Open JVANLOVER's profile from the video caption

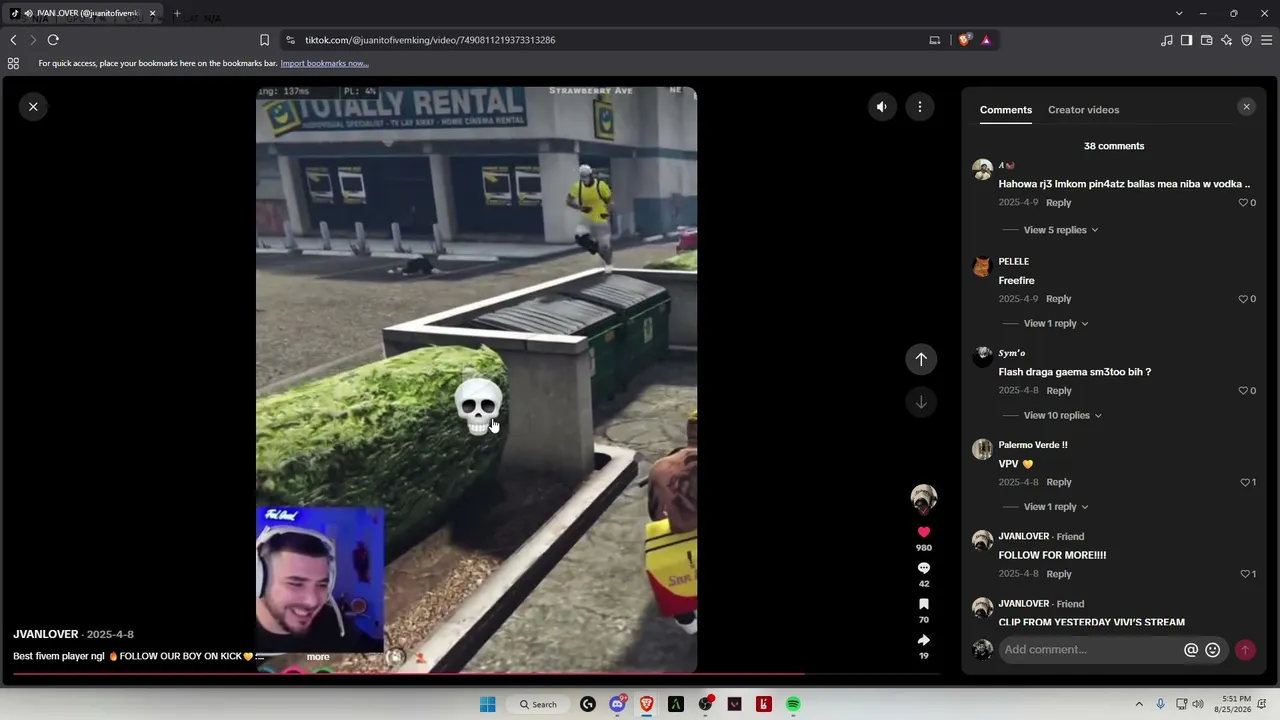point(45,634)
